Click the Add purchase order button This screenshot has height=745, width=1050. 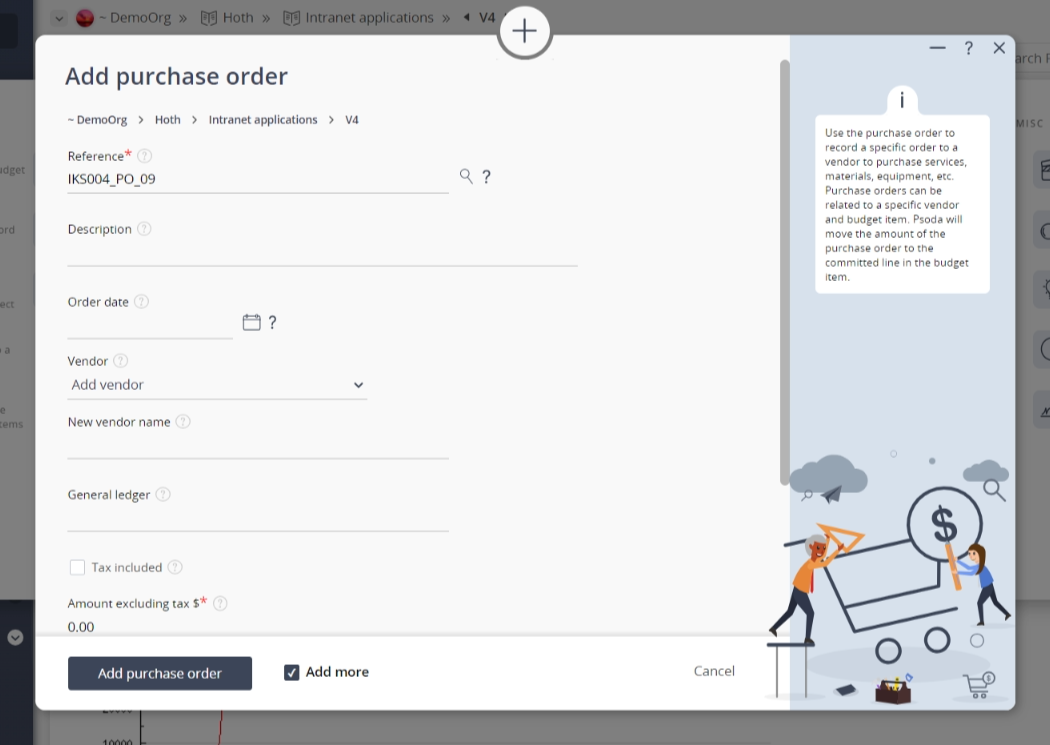point(160,673)
